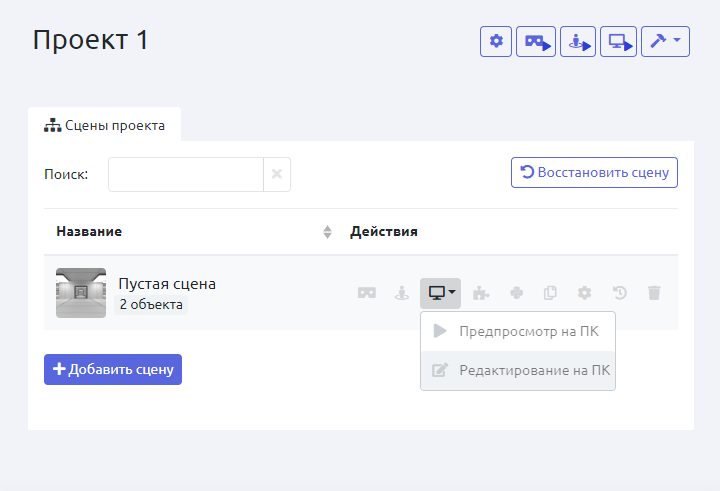
Task: Open scene settings gear in row
Action: [x=585, y=293]
